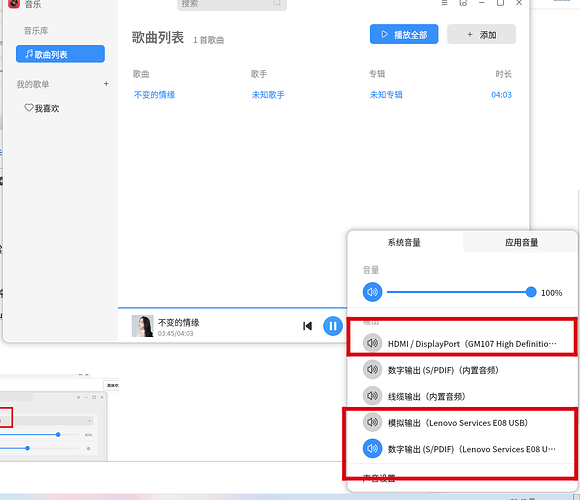The height and width of the screenshot is (500, 580).
Task: Click the 添加 button
Action: click(x=481, y=34)
